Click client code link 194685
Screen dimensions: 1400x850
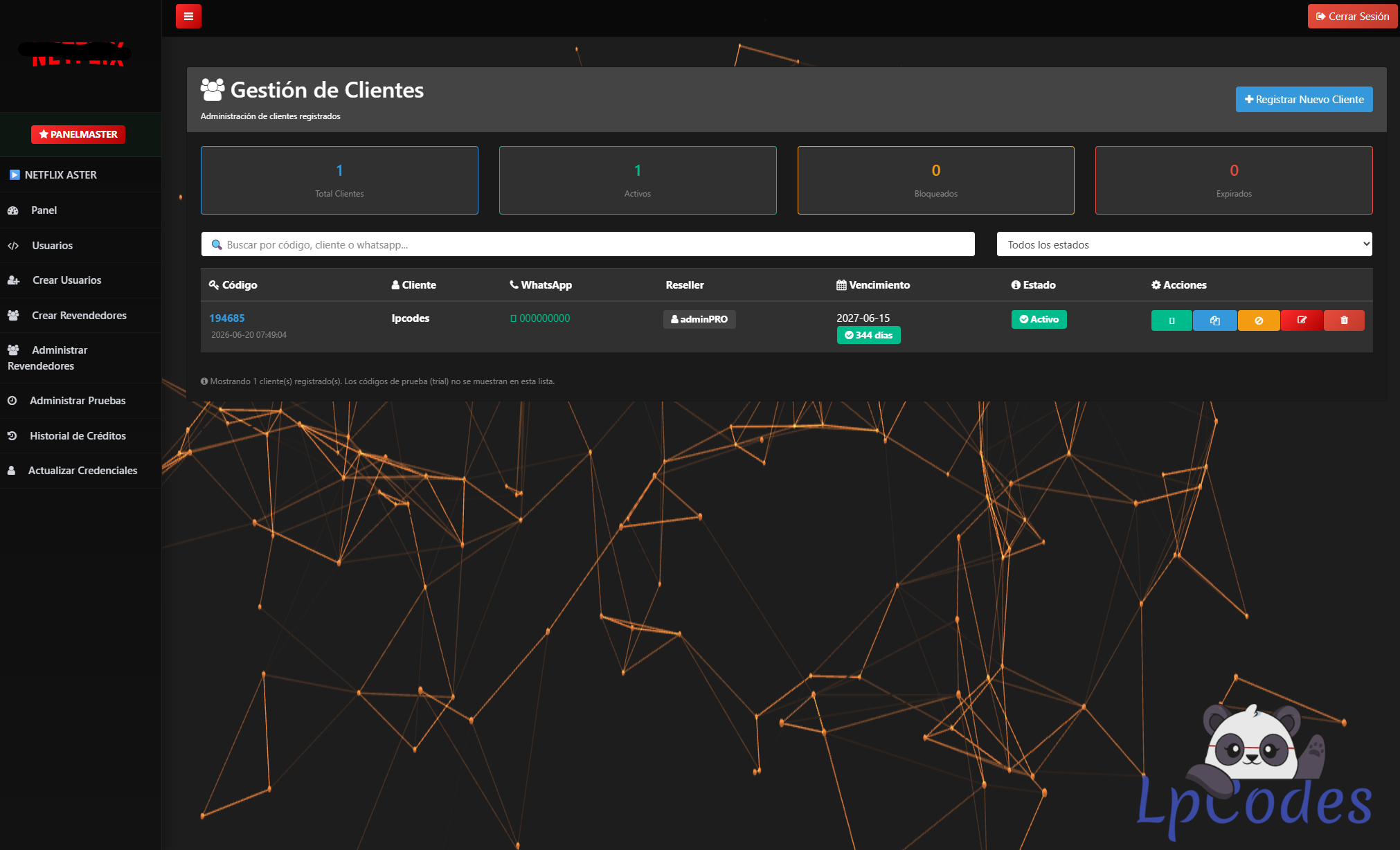tap(227, 318)
